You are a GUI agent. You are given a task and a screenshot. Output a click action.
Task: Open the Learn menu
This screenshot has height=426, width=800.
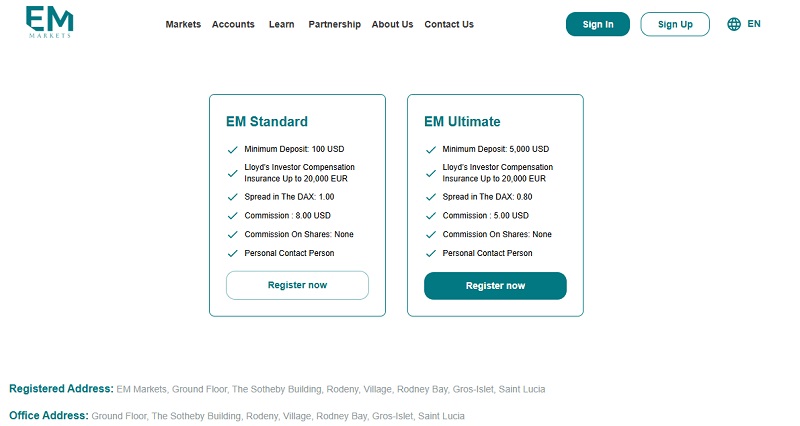tap(282, 24)
